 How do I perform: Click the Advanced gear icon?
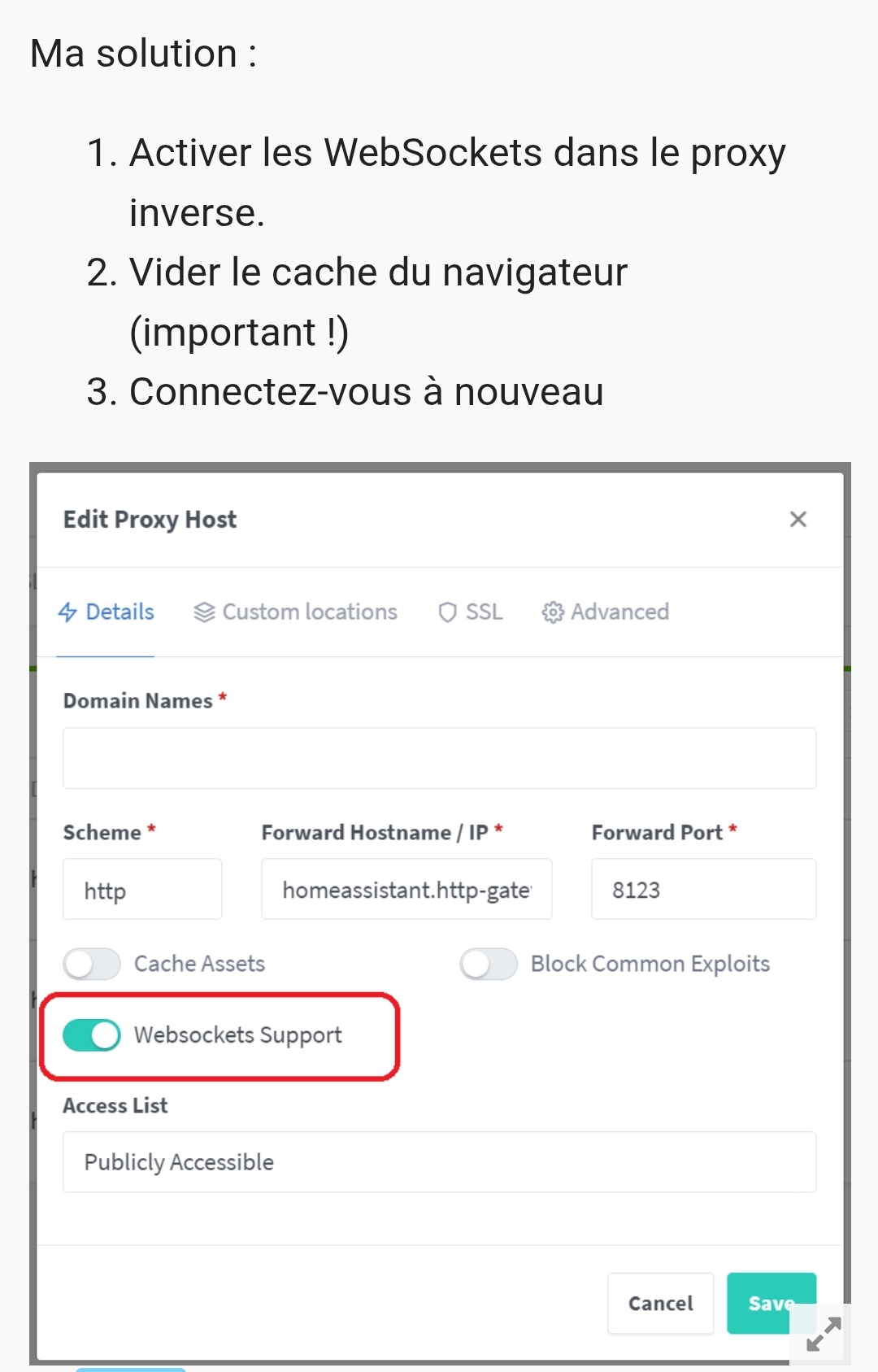coord(553,612)
